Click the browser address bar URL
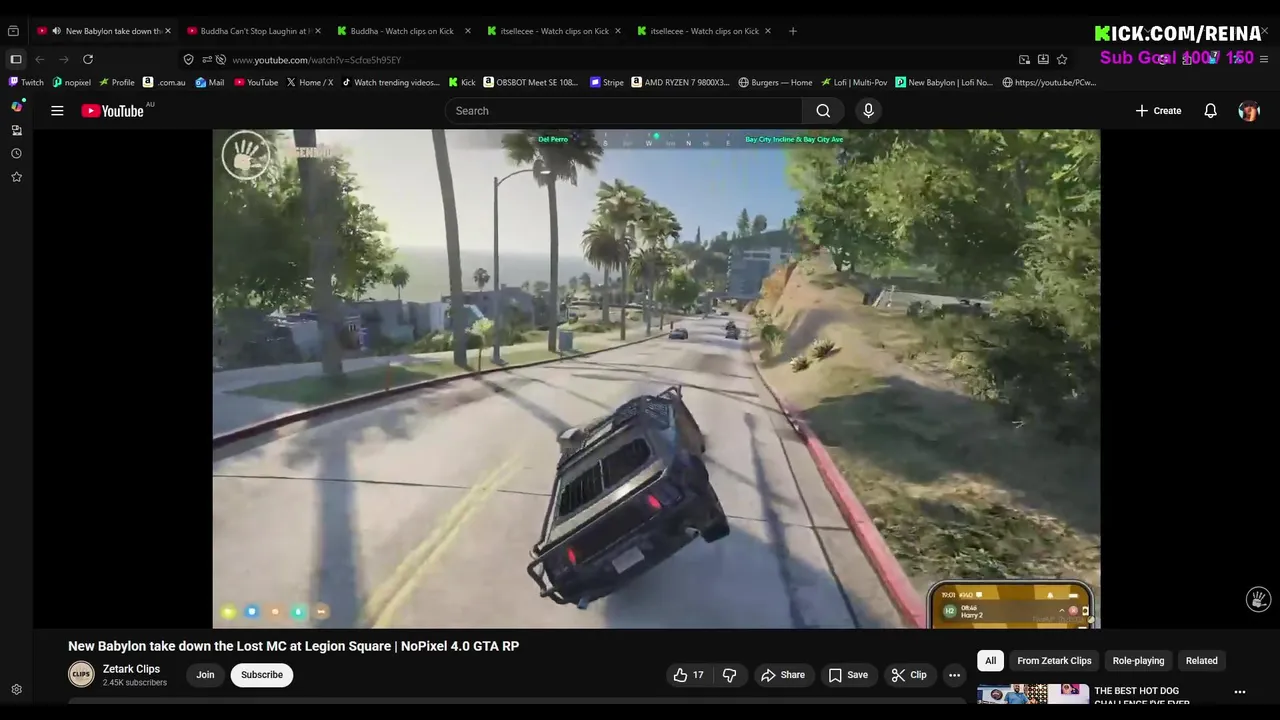The image size is (1280, 720). pyautogui.click(x=316, y=60)
